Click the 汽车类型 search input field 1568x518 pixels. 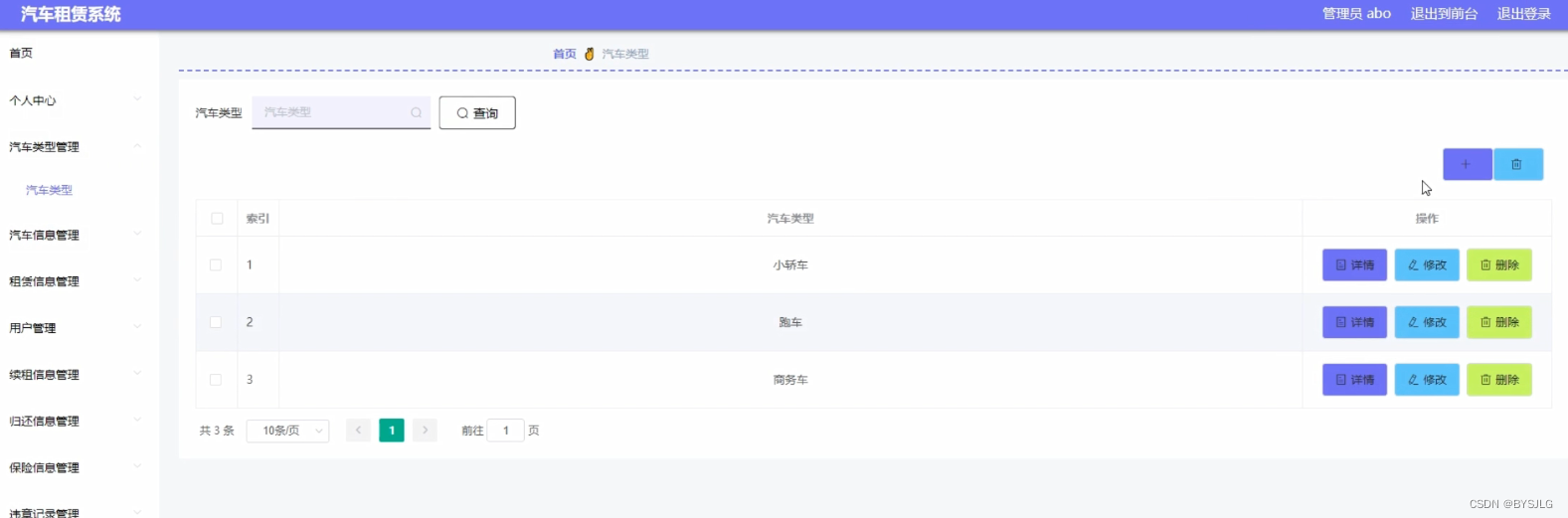tap(341, 112)
